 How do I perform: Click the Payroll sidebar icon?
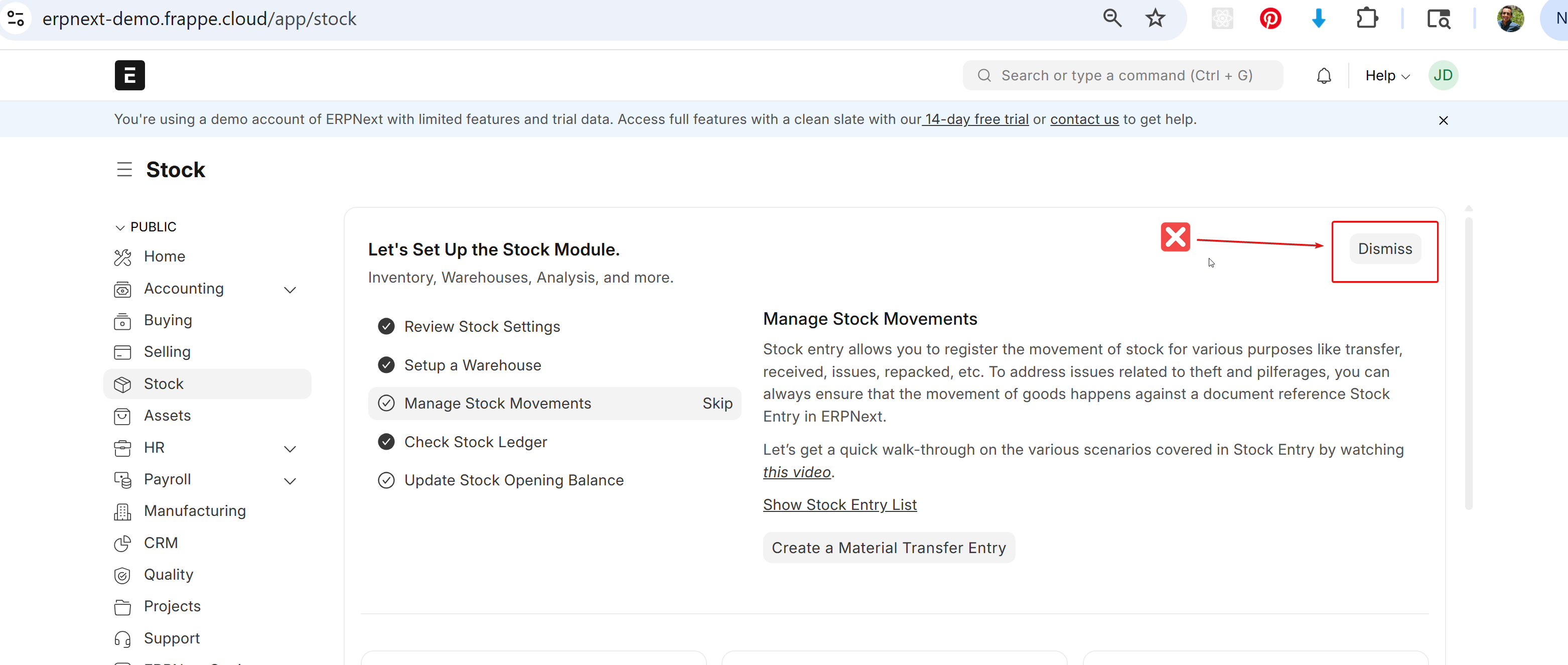[x=122, y=480]
